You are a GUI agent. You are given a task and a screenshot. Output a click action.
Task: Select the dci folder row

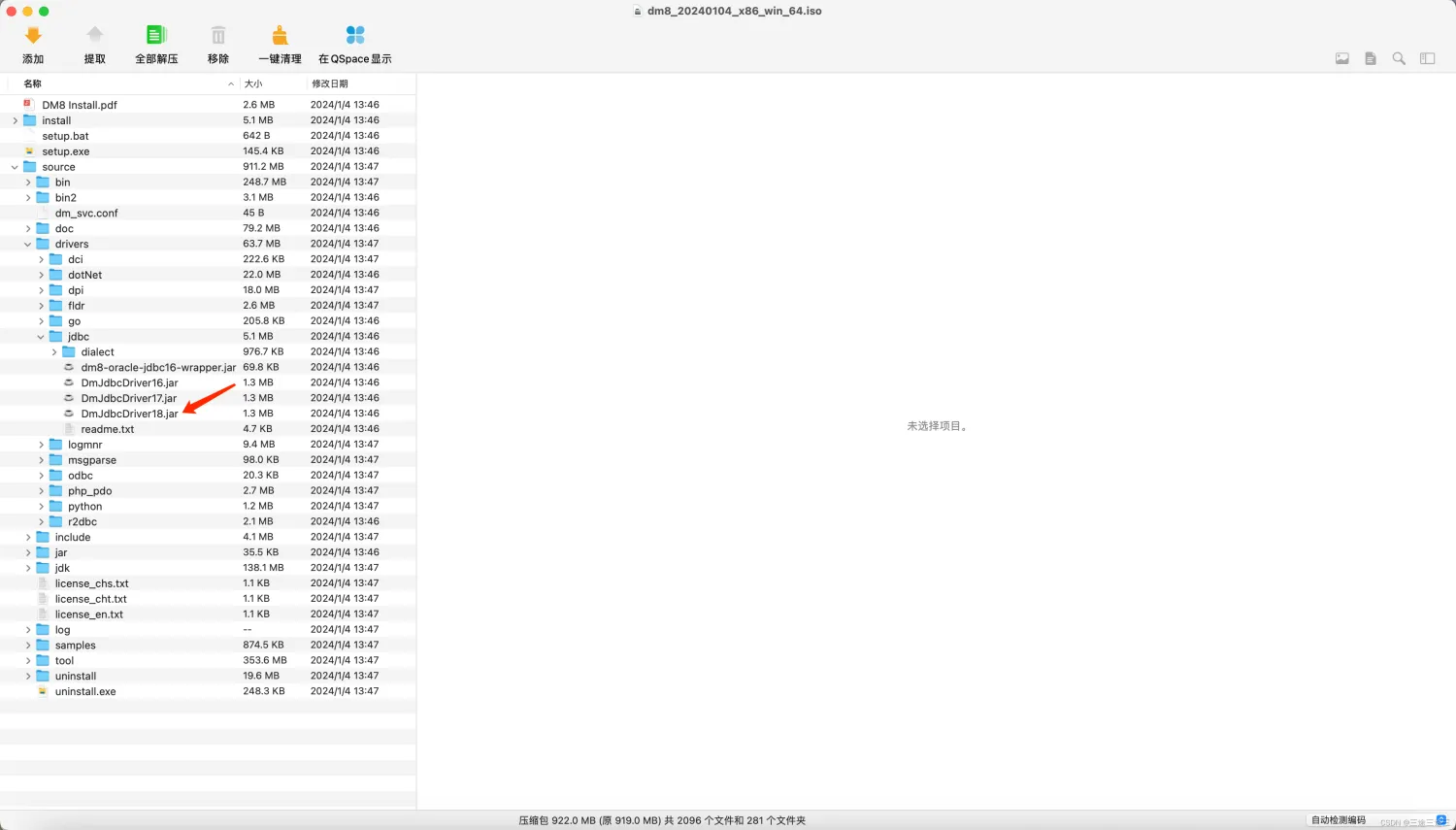click(x=208, y=259)
